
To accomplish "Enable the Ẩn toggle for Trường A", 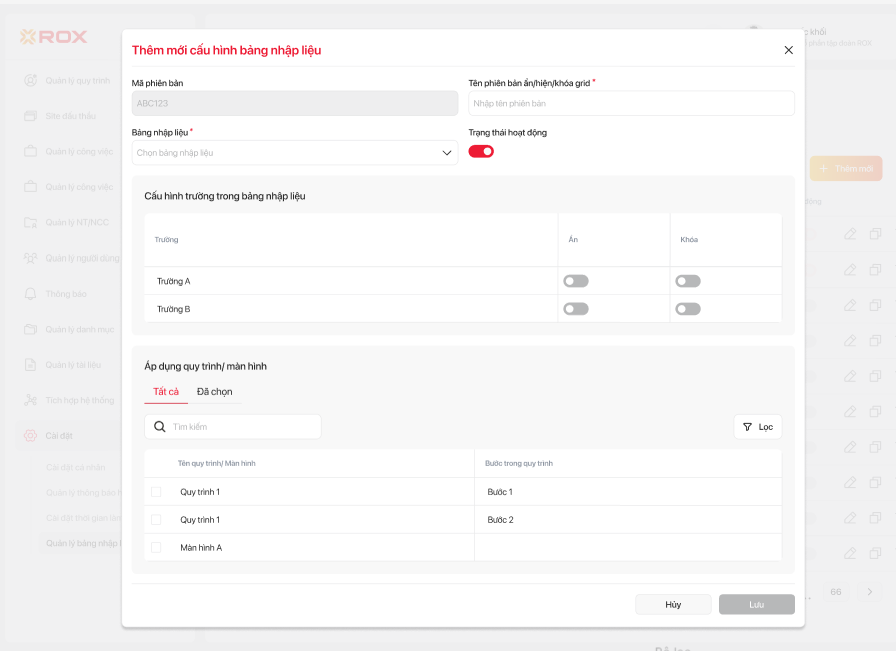I will [576, 281].
